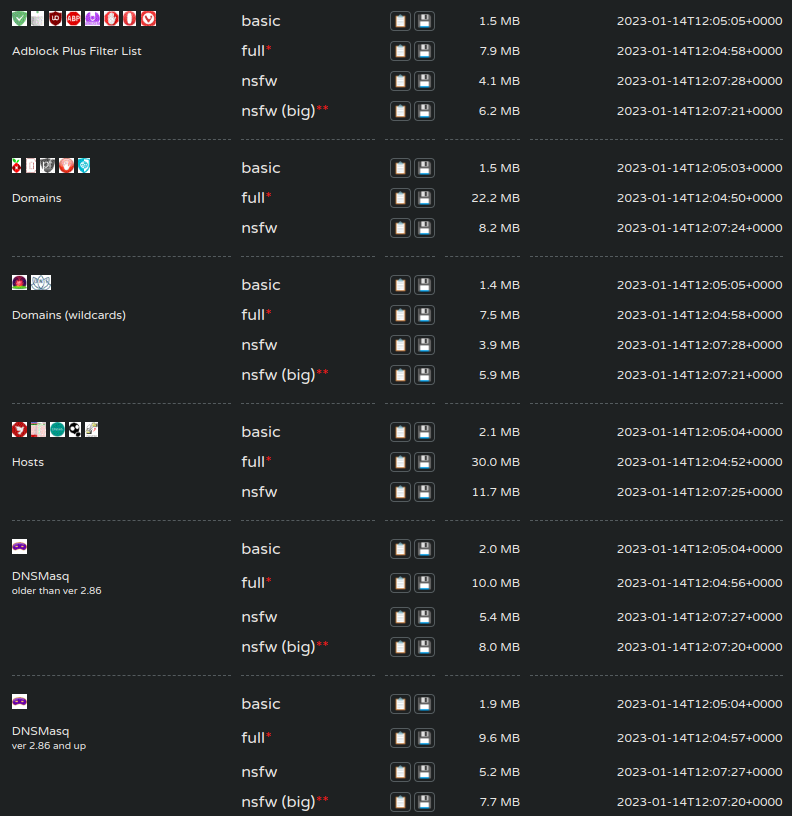
Task: Download the Adblock Plus full list
Action: pos(425,51)
